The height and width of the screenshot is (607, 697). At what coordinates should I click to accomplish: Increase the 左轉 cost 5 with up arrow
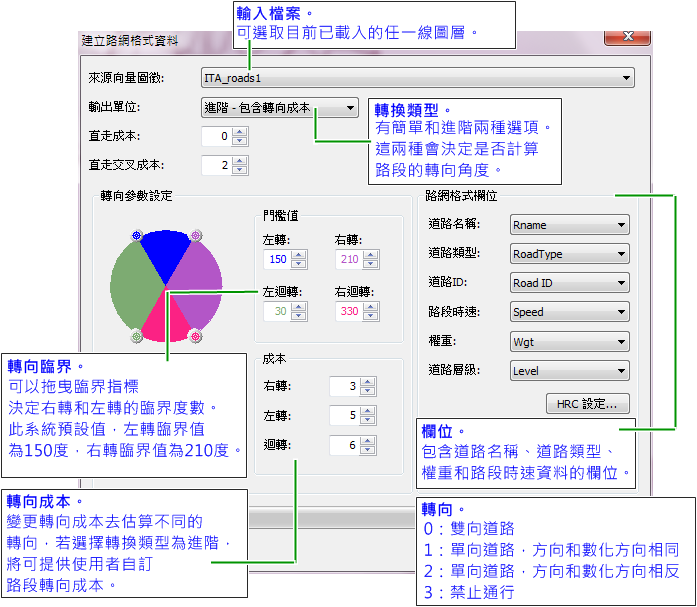368,411
